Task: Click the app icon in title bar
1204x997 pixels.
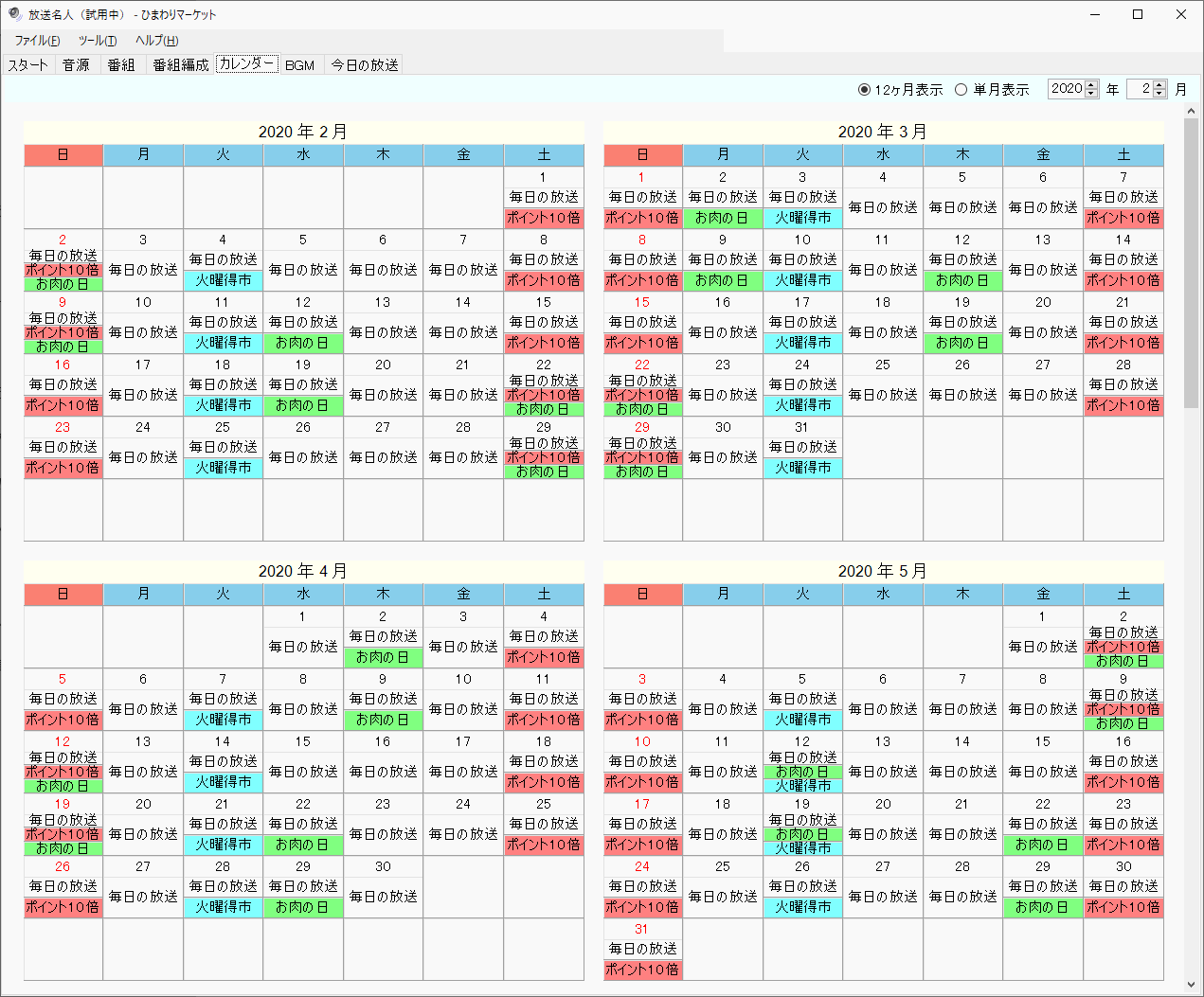Action: click(14, 14)
